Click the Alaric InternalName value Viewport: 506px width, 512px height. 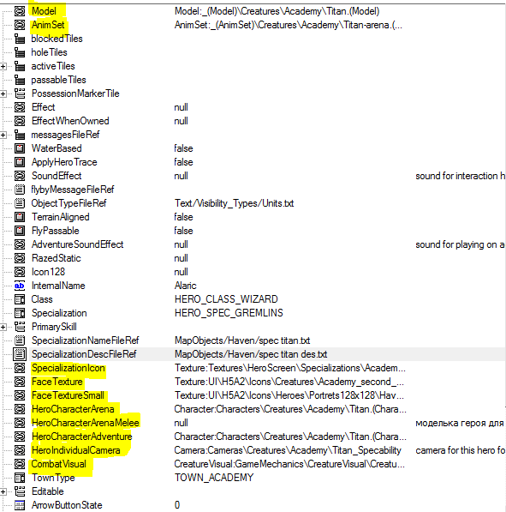tap(185, 286)
